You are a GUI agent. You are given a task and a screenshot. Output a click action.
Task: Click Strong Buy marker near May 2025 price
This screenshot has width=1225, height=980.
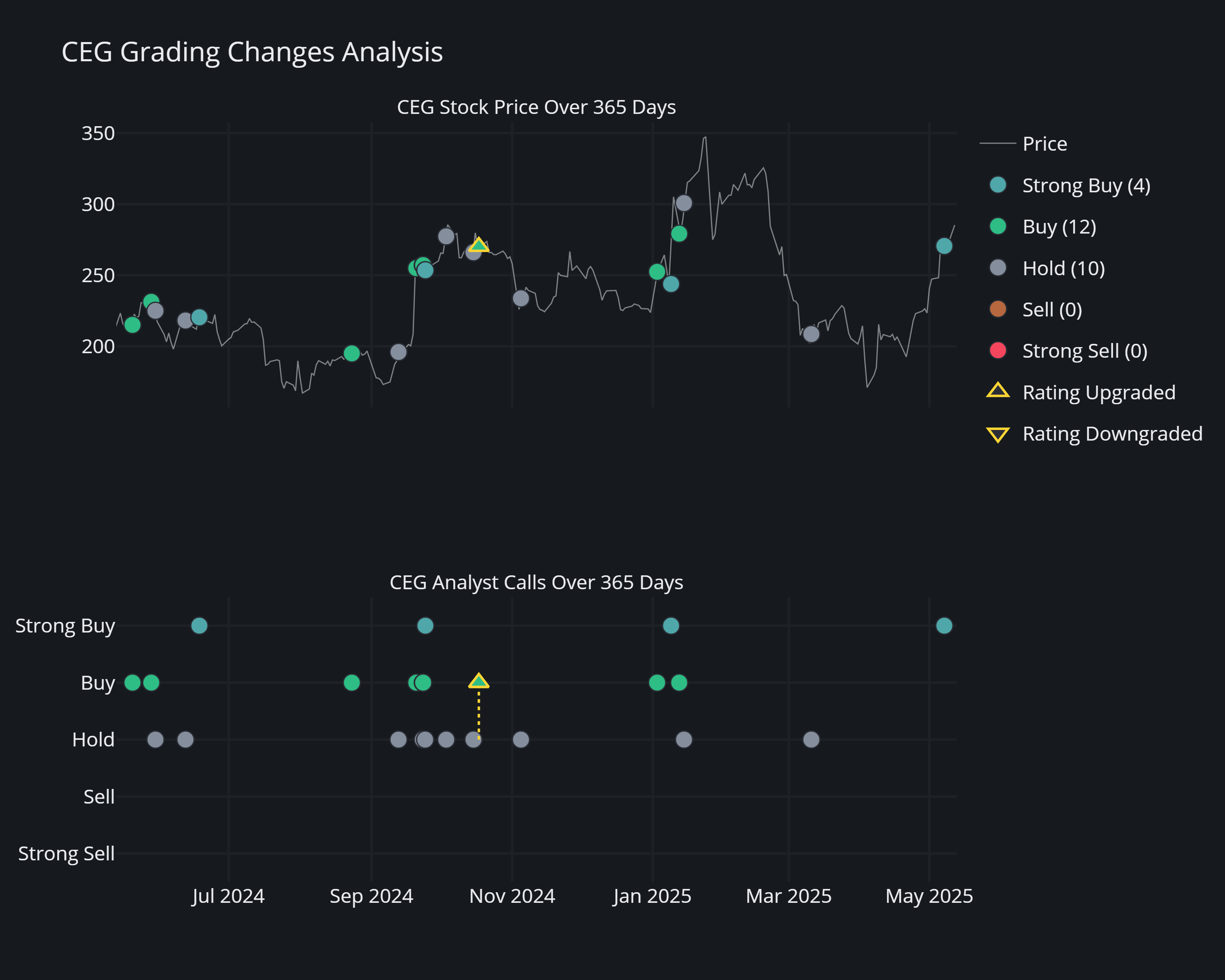coord(944,246)
